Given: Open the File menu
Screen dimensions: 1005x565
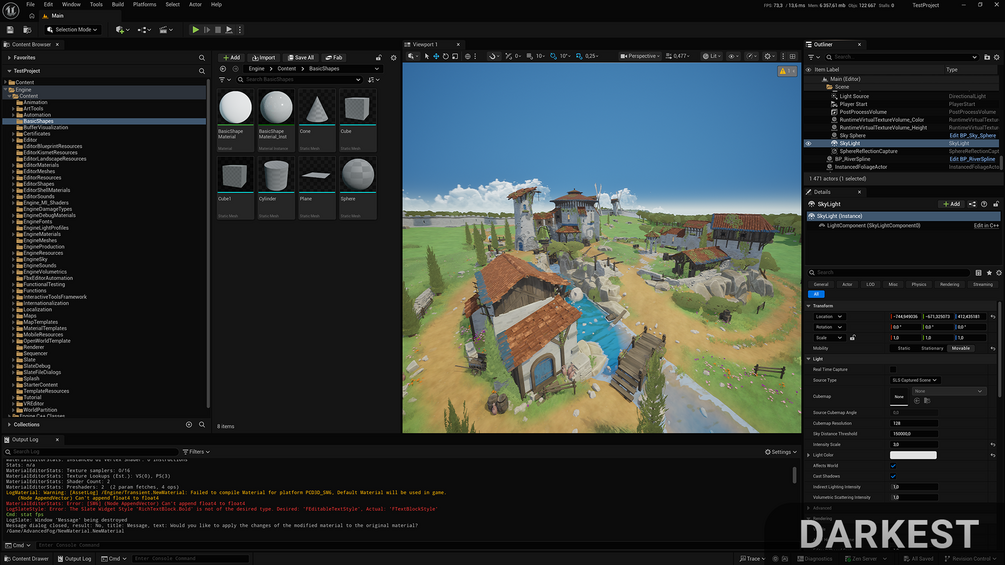Looking at the screenshot, I should coord(30,4).
